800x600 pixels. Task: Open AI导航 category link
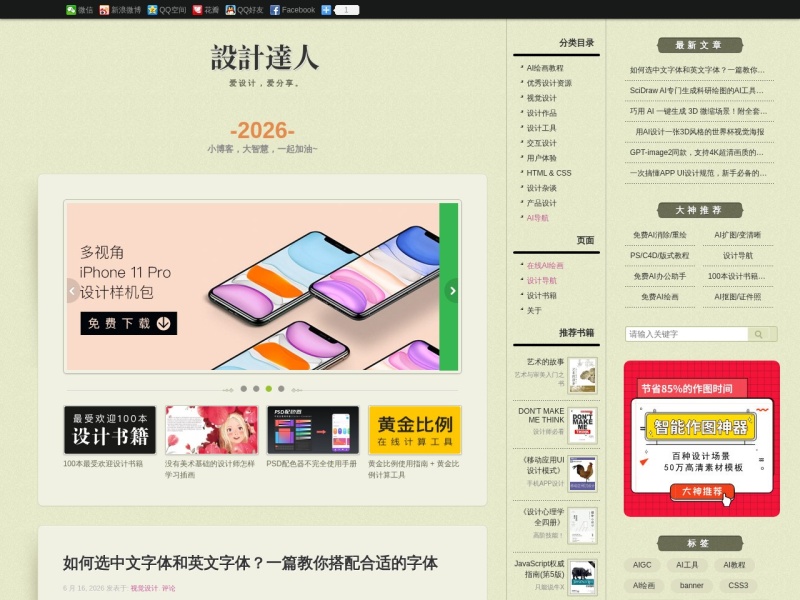point(537,218)
